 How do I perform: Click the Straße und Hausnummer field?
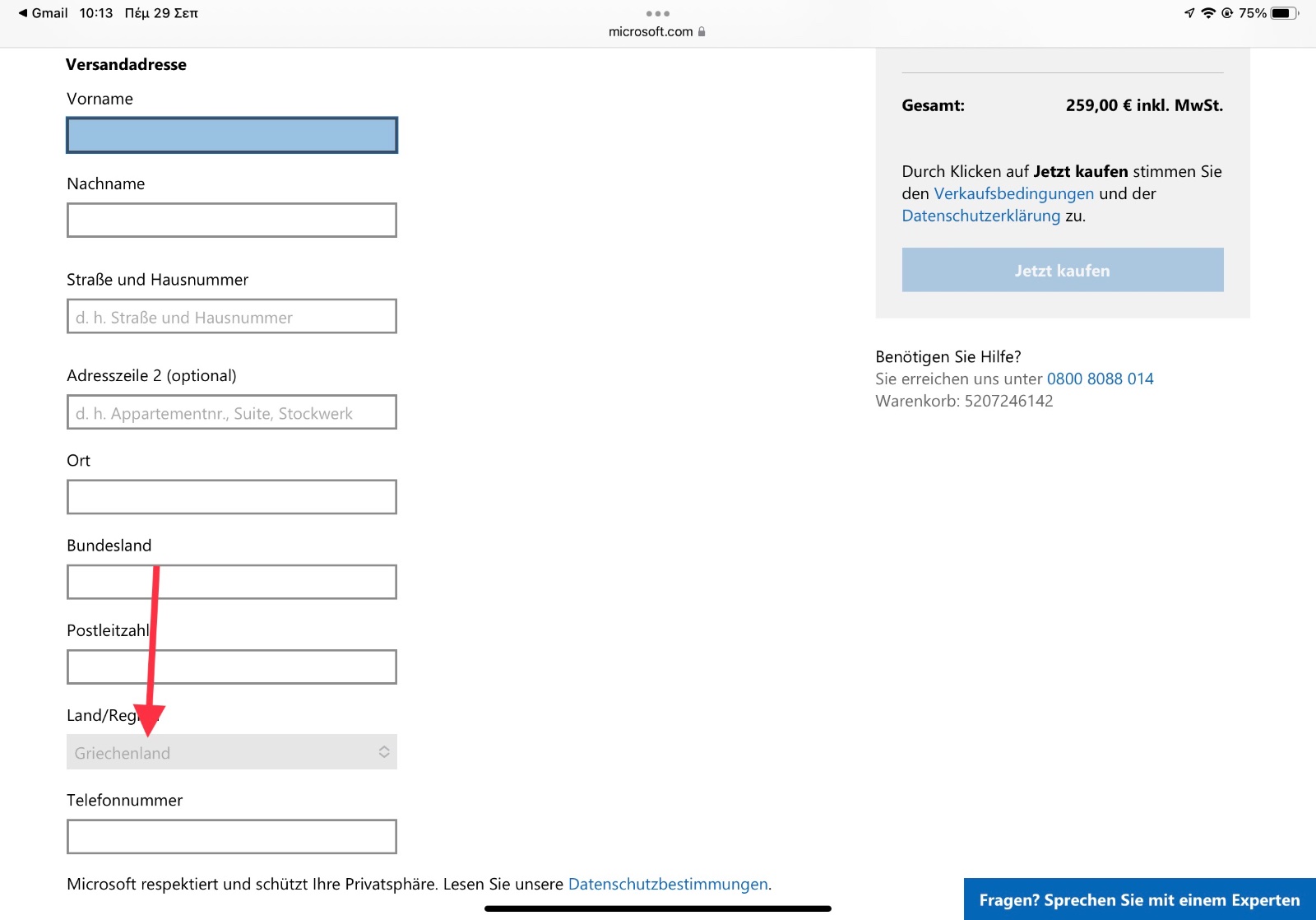(232, 316)
